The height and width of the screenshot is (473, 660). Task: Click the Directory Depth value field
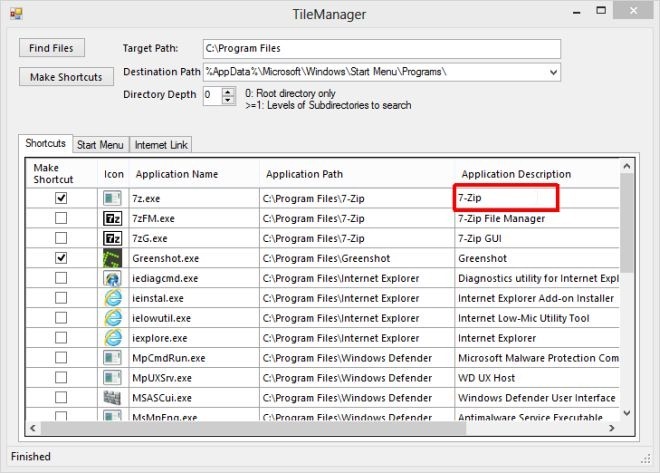(213, 96)
